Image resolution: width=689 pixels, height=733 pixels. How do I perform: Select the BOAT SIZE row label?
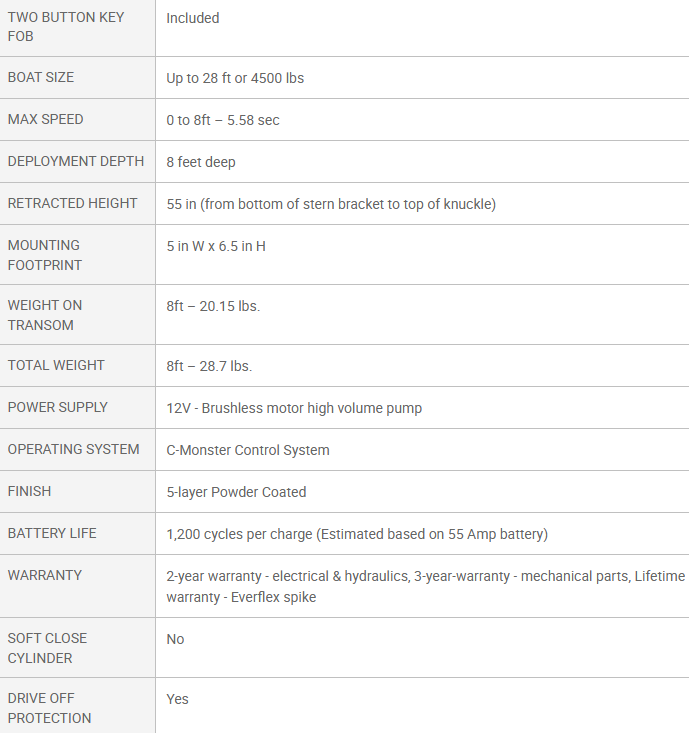[41, 77]
